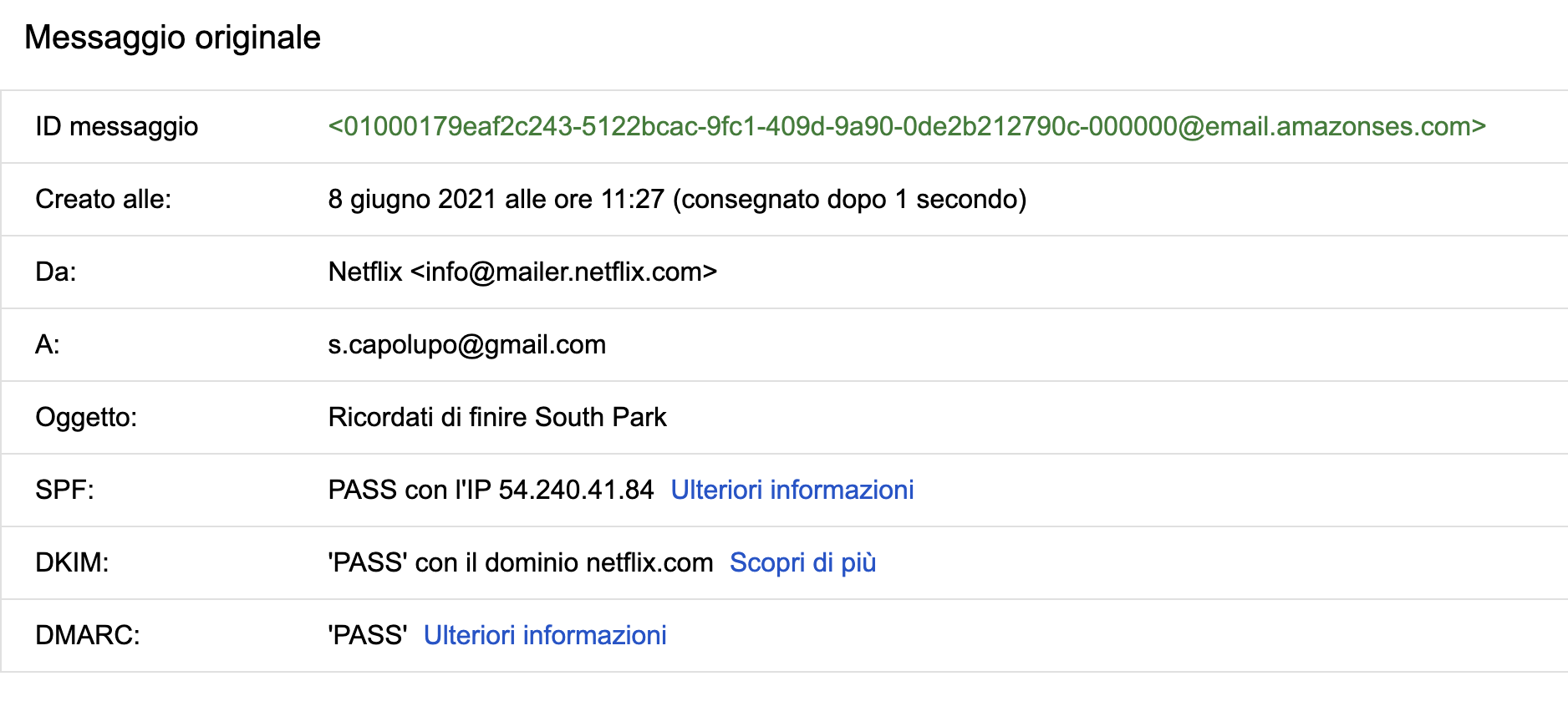The height and width of the screenshot is (727, 1568).
Task: Click the PASS con l'IP 54.240.41.84 text
Action: [x=491, y=490]
